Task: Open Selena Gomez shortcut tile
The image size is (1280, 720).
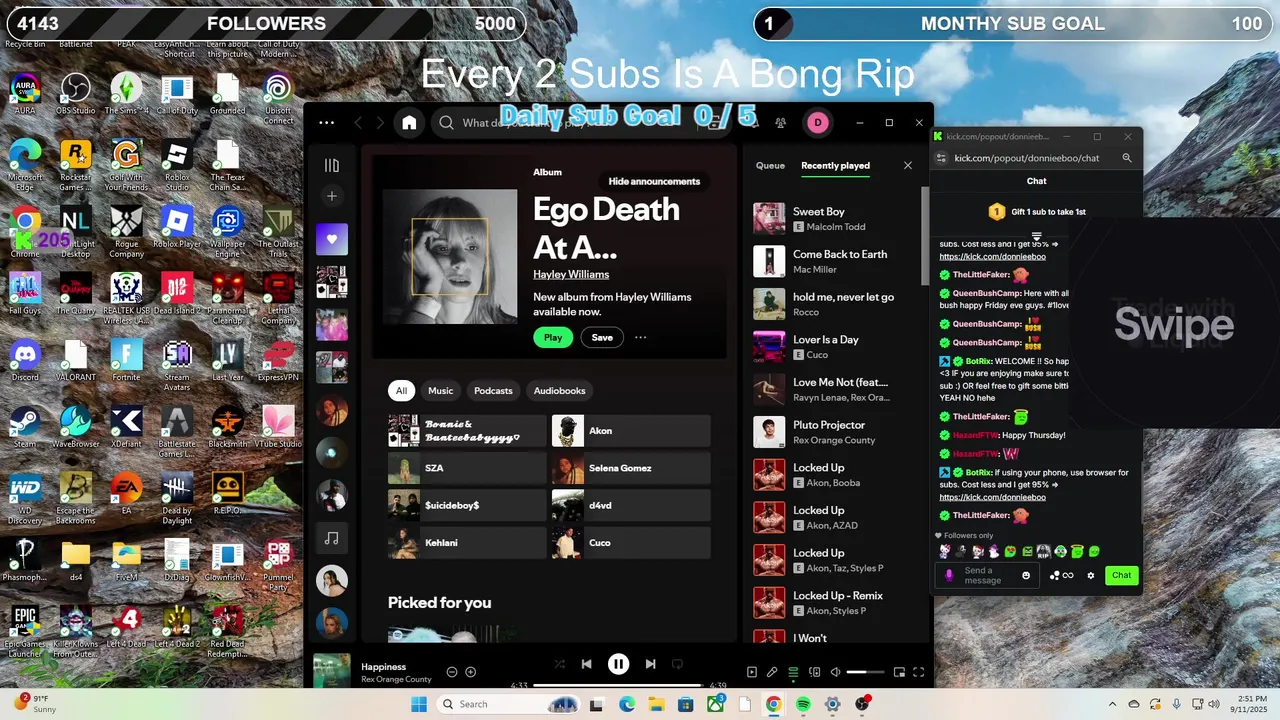Action: coord(631,468)
